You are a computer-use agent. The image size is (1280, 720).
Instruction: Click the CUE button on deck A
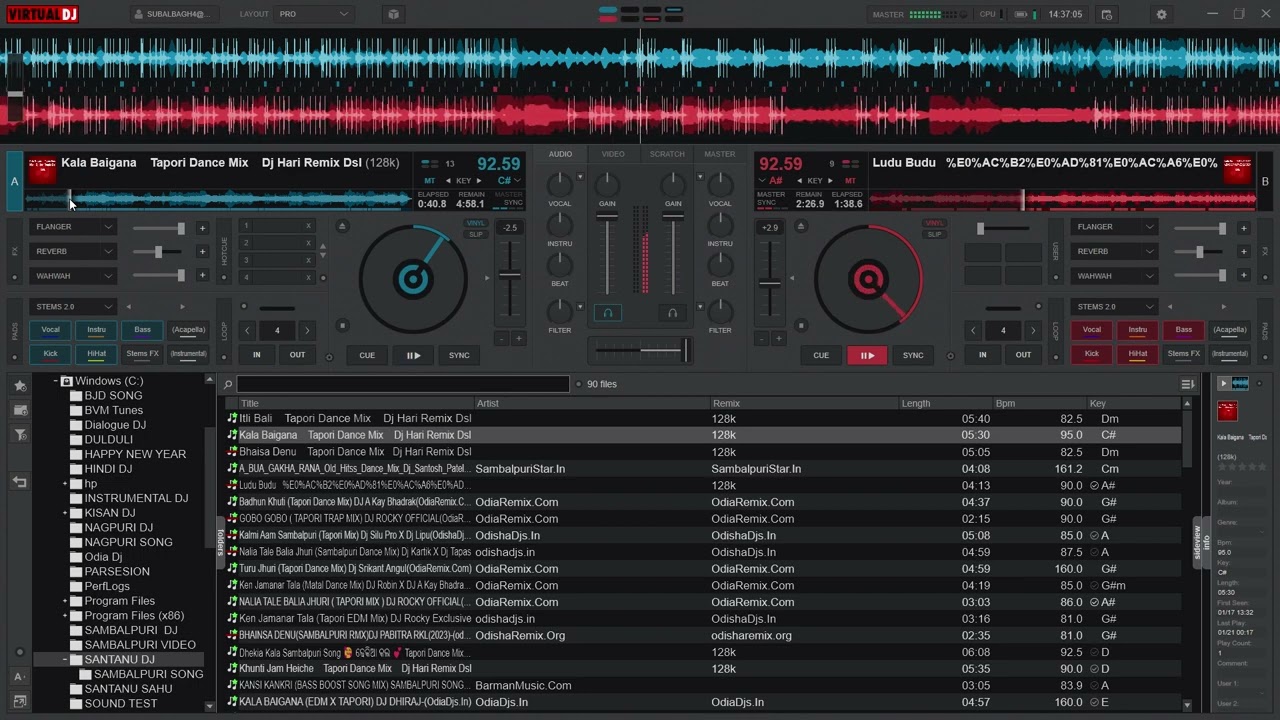pyautogui.click(x=367, y=355)
